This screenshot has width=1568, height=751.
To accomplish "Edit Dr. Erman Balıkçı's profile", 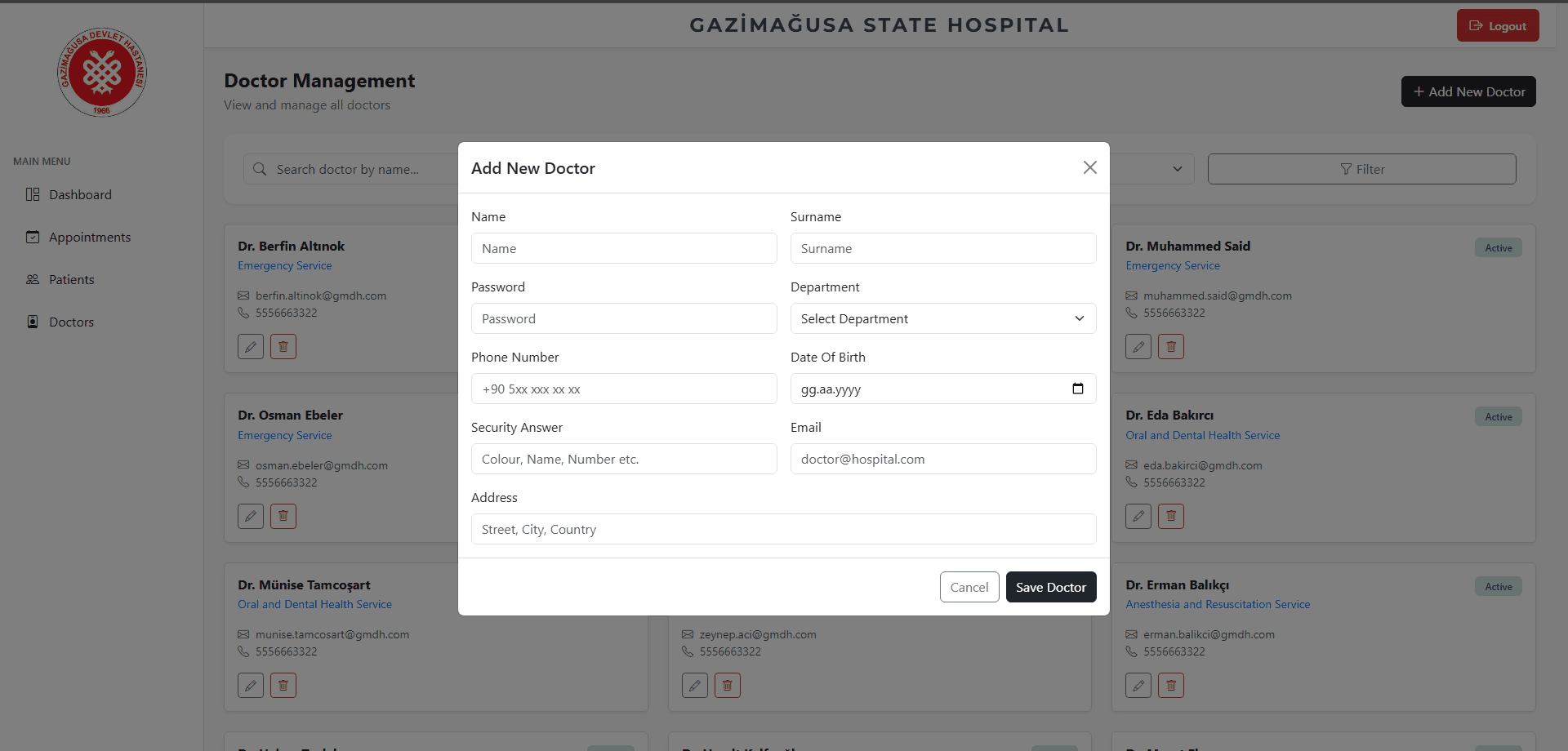I will 1138,686.
